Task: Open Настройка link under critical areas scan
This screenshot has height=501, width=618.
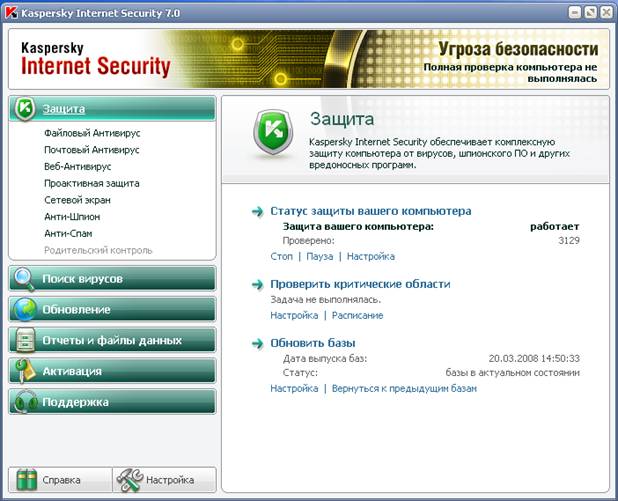Action: coord(294,316)
